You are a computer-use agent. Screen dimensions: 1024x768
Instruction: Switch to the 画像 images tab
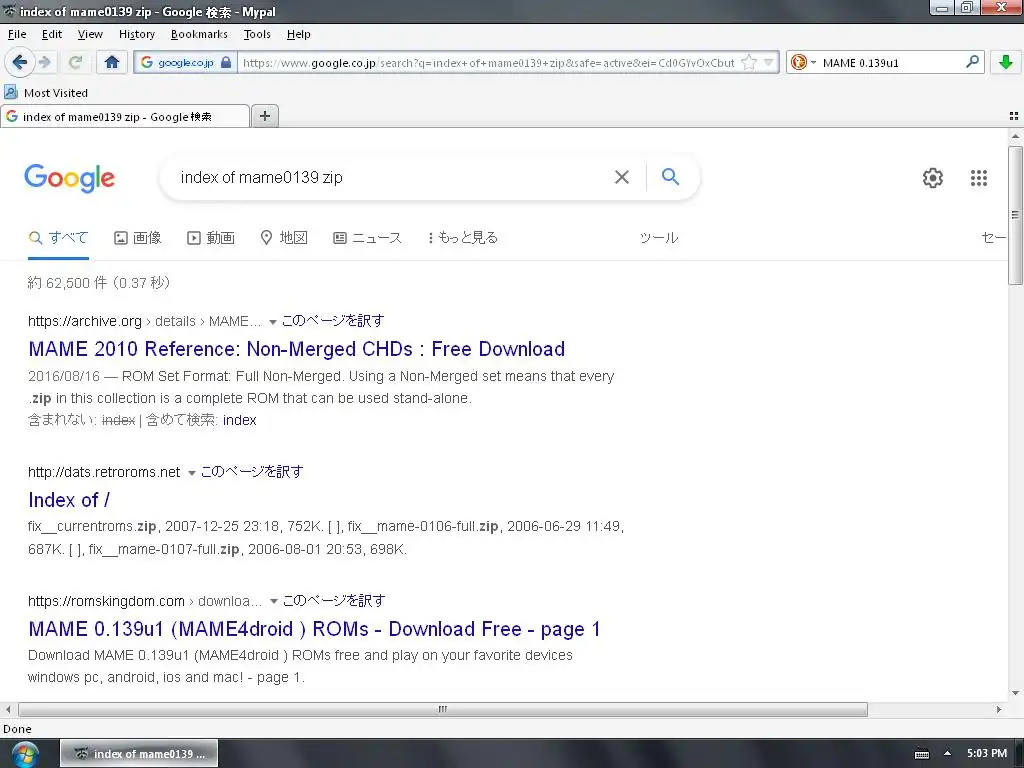138,238
